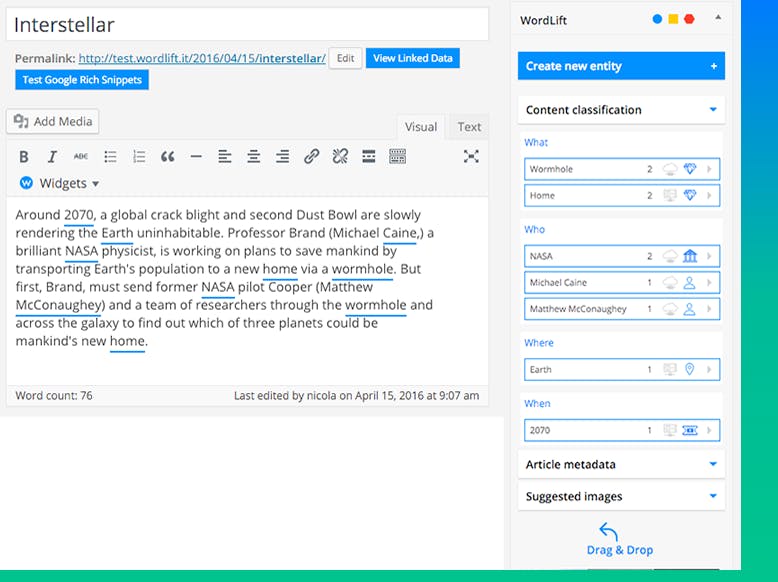Align text left

tap(225, 157)
